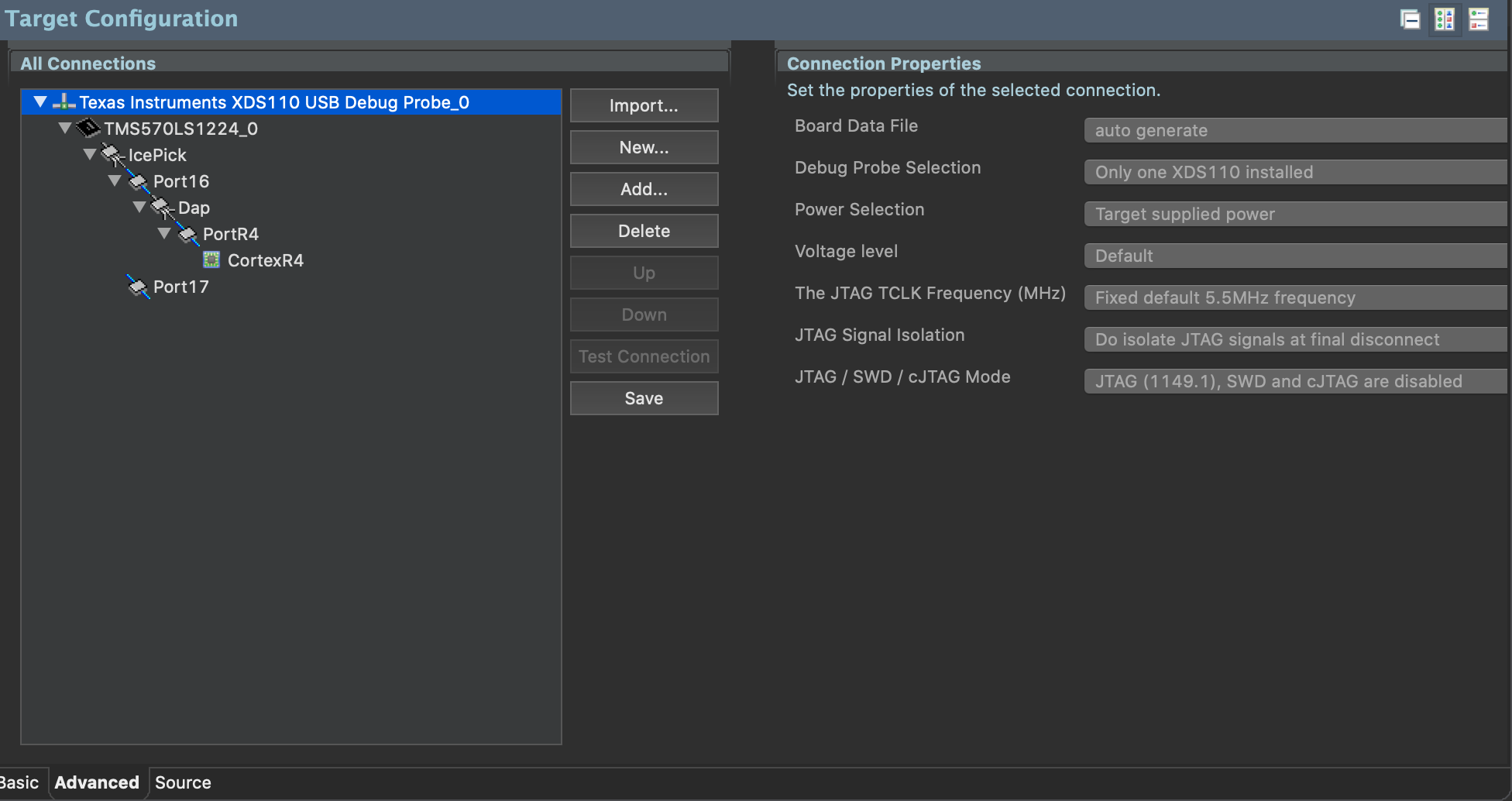1512x801 pixels.
Task: Select the TMS570LS1224_0 label in the tree
Action: coord(181,129)
